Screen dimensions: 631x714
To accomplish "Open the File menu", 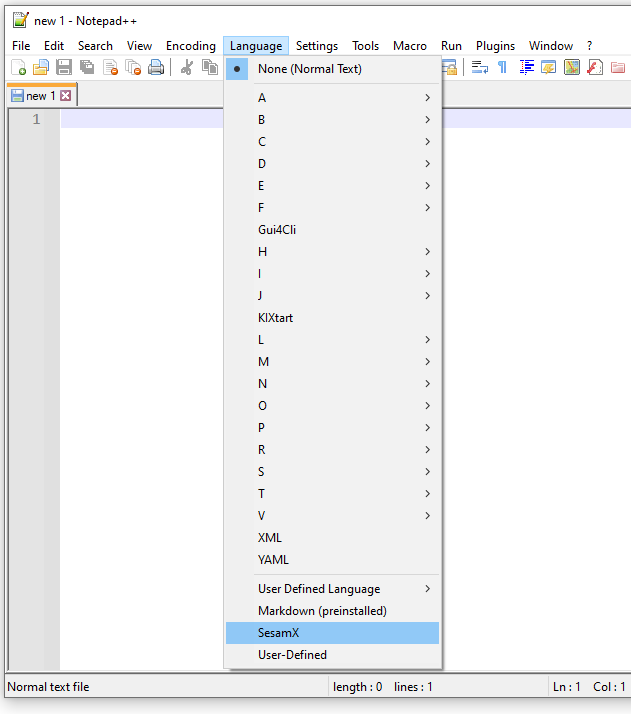I will pyautogui.click(x=21, y=46).
